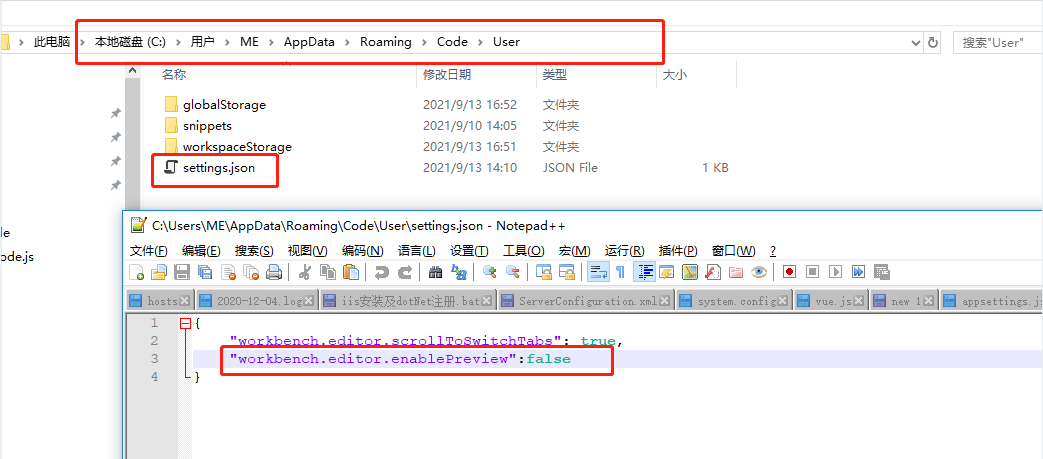Expand breadcrumb chevron after 本地磁盘 (C:)

178,42
